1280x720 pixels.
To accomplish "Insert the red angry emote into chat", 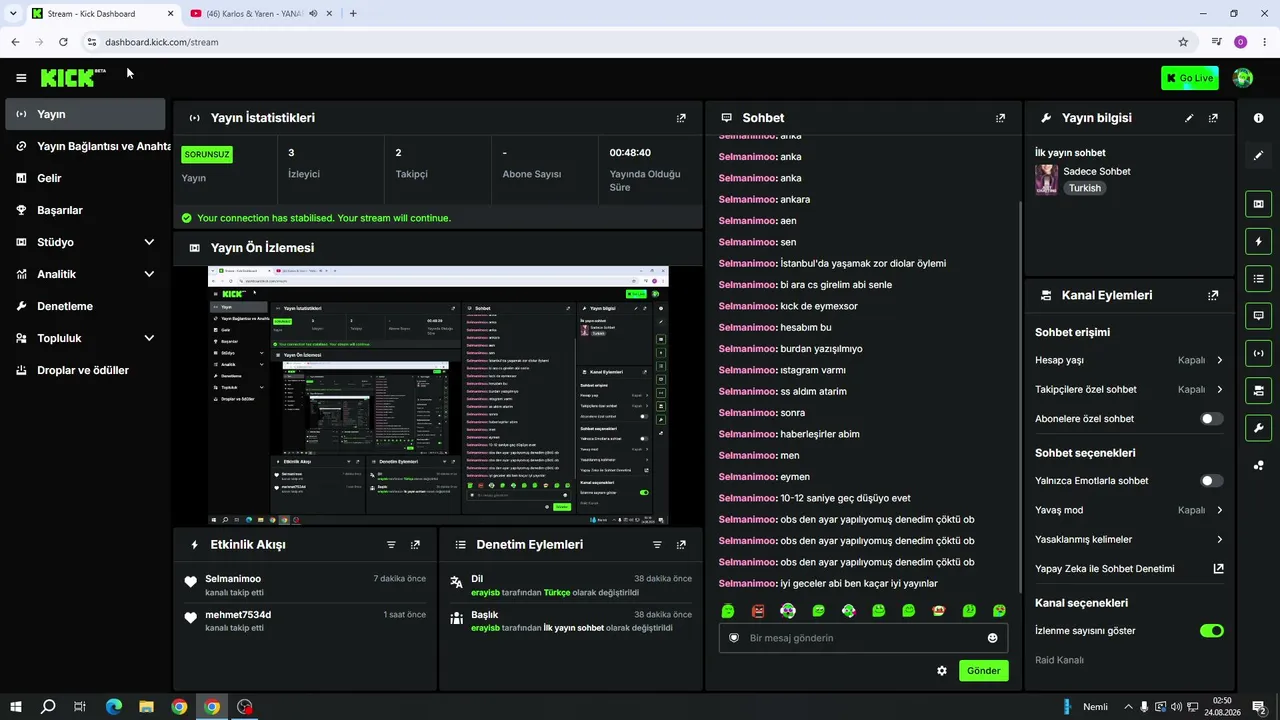I will pos(758,611).
